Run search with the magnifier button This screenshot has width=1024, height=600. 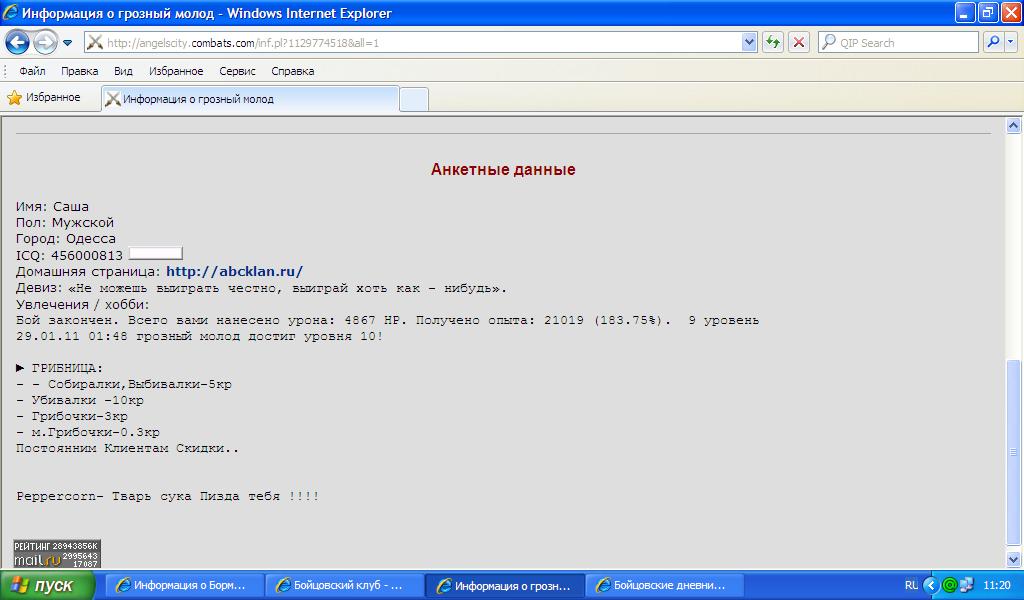pos(993,42)
